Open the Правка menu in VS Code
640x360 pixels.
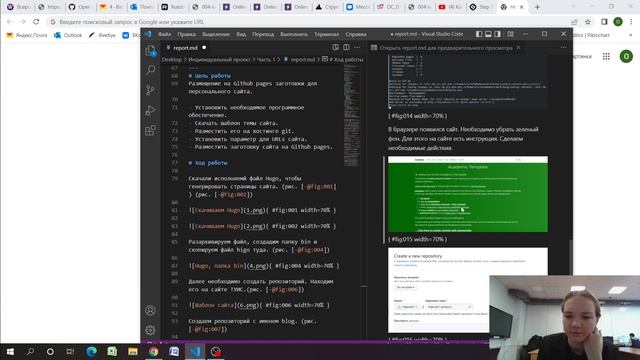pyautogui.click(x=186, y=34)
